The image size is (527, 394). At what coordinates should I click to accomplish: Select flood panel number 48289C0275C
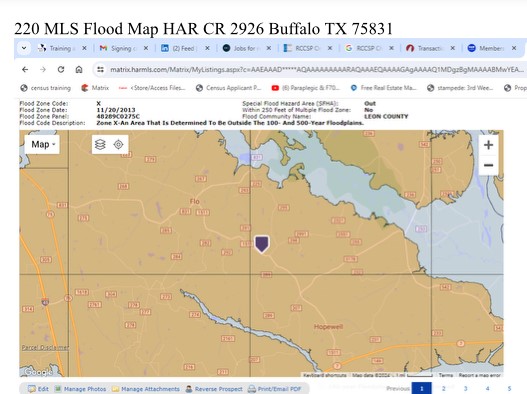tap(118, 116)
